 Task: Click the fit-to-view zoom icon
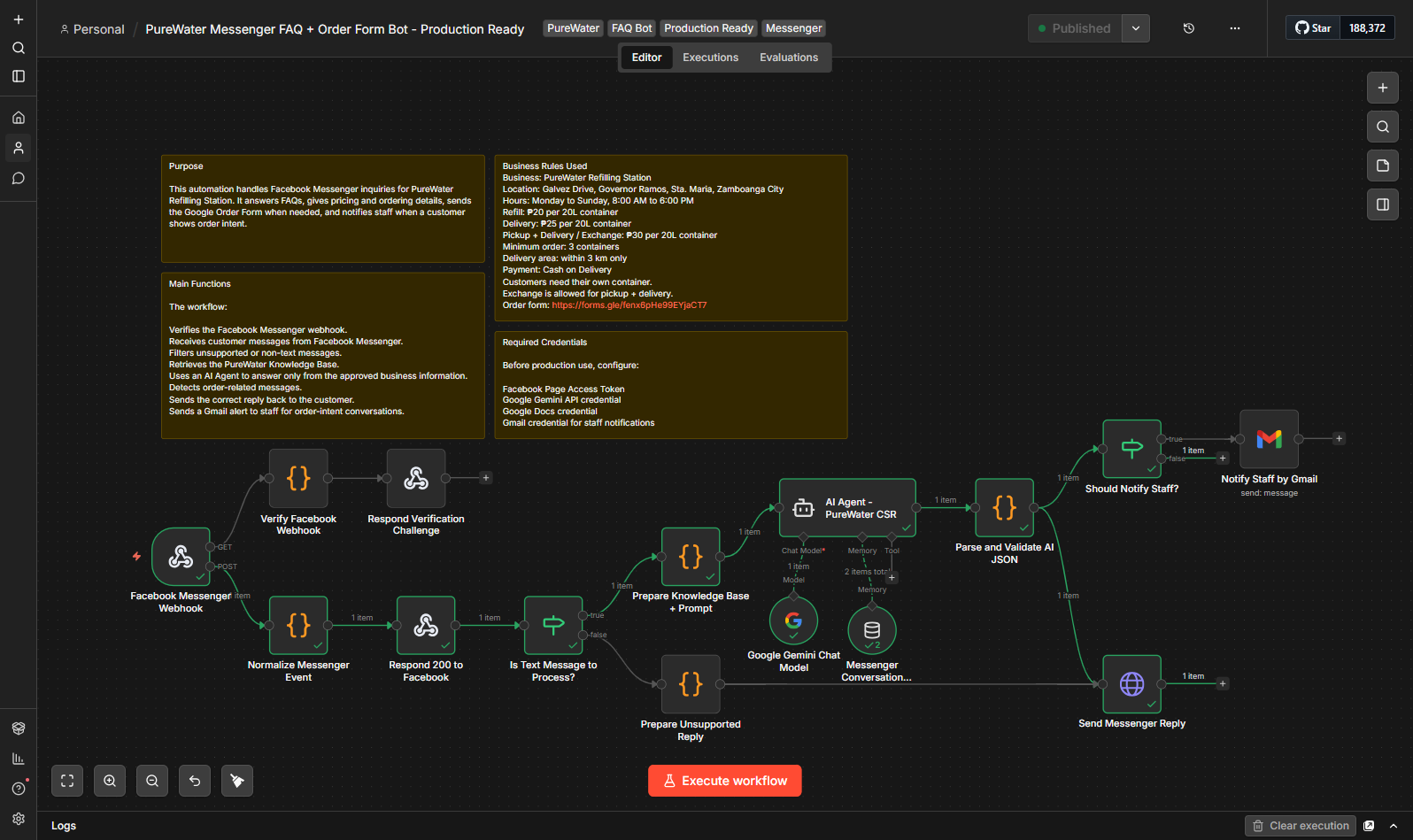pyautogui.click(x=67, y=781)
